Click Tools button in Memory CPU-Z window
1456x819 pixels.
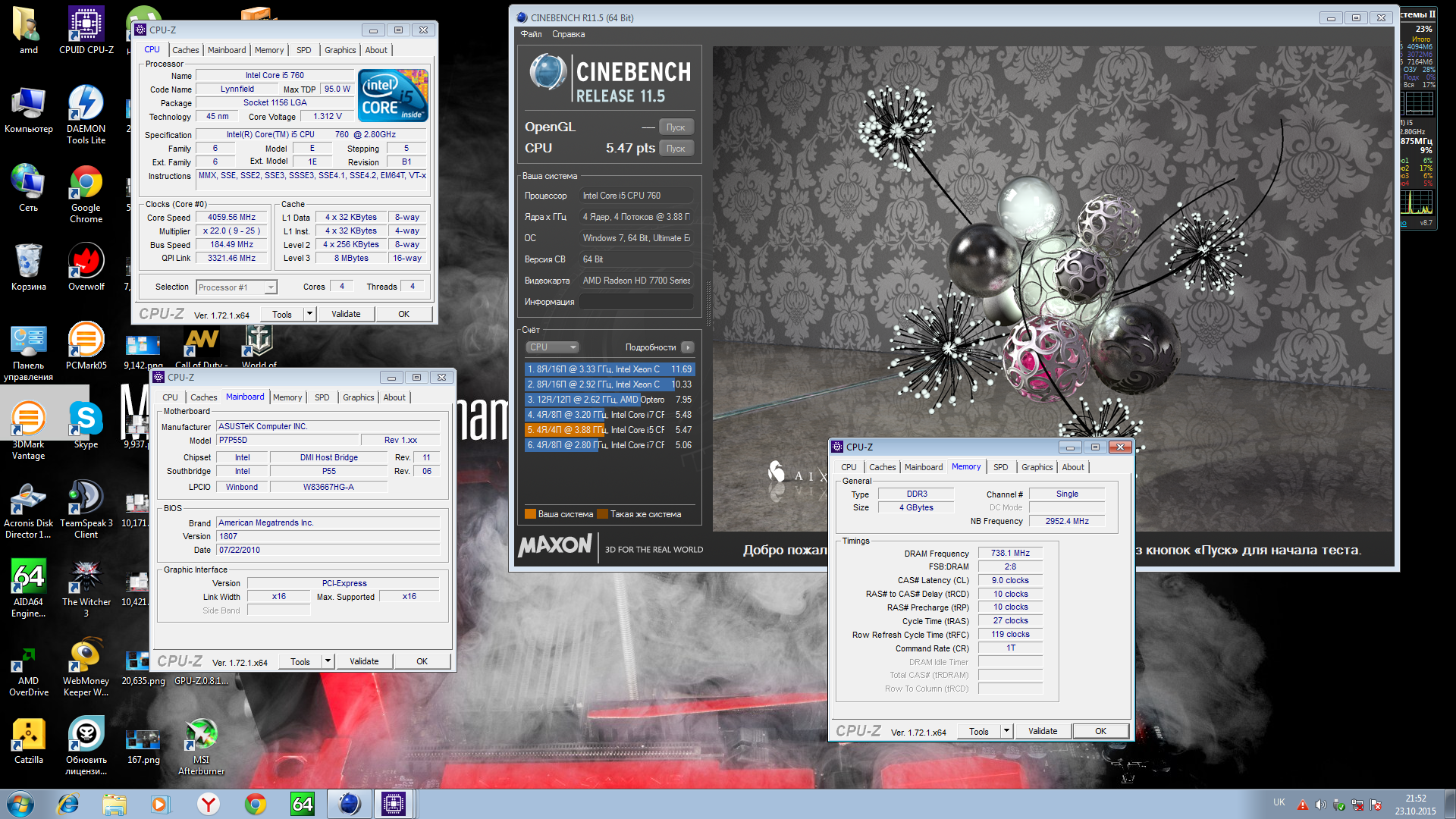979,731
